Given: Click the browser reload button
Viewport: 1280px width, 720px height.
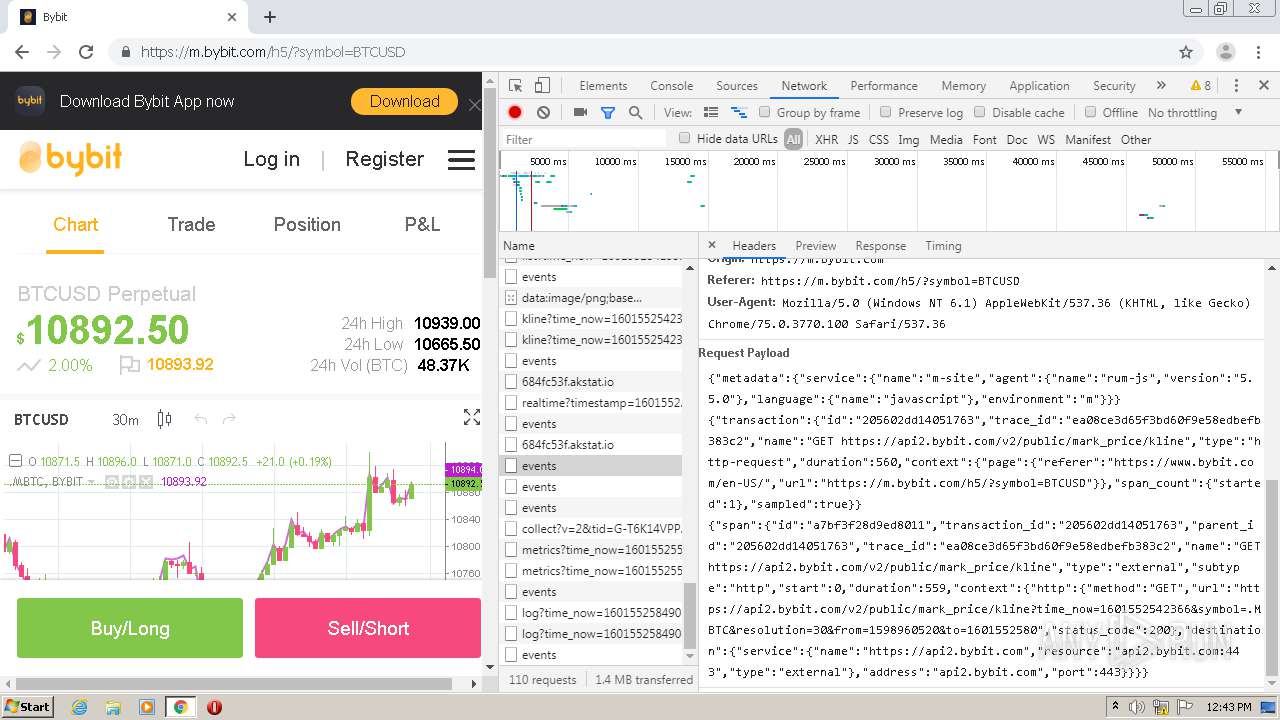Looking at the screenshot, I should pyautogui.click(x=86, y=52).
